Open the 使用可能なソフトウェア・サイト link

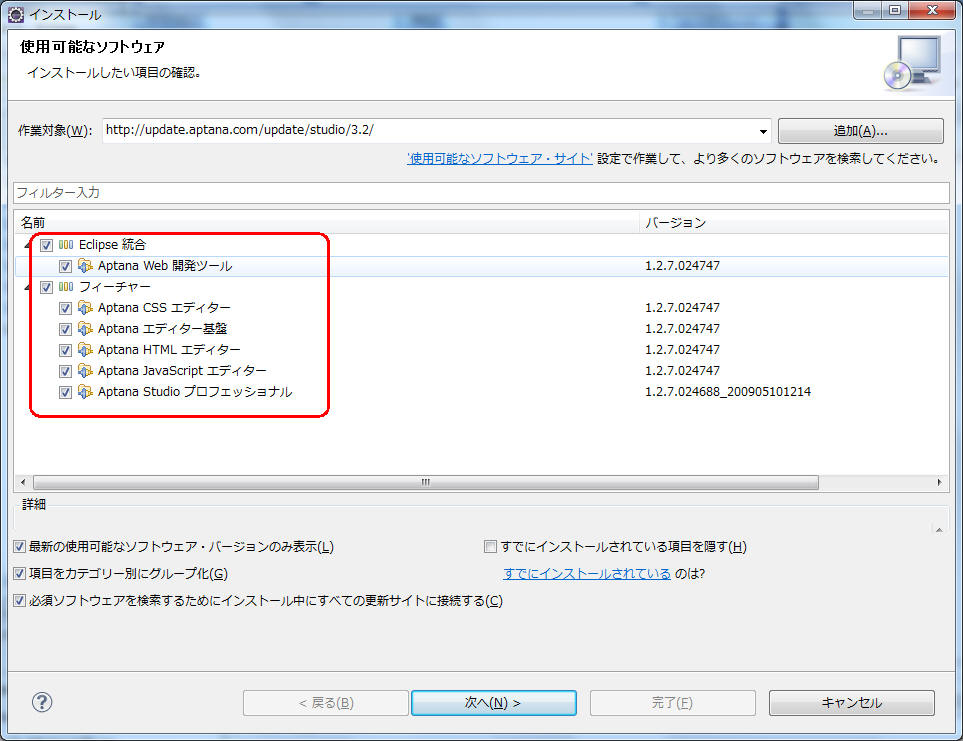(500, 159)
